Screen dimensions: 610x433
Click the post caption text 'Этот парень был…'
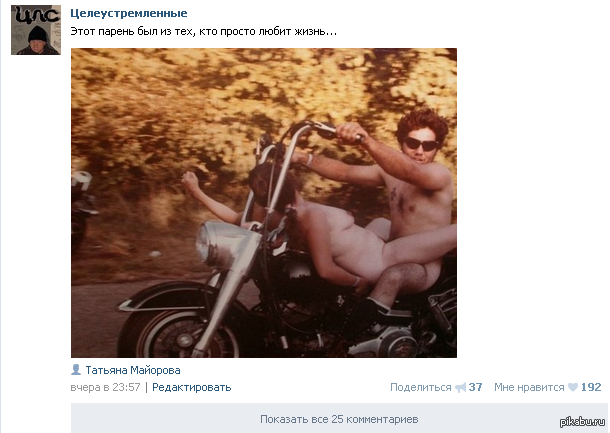point(203,32)
